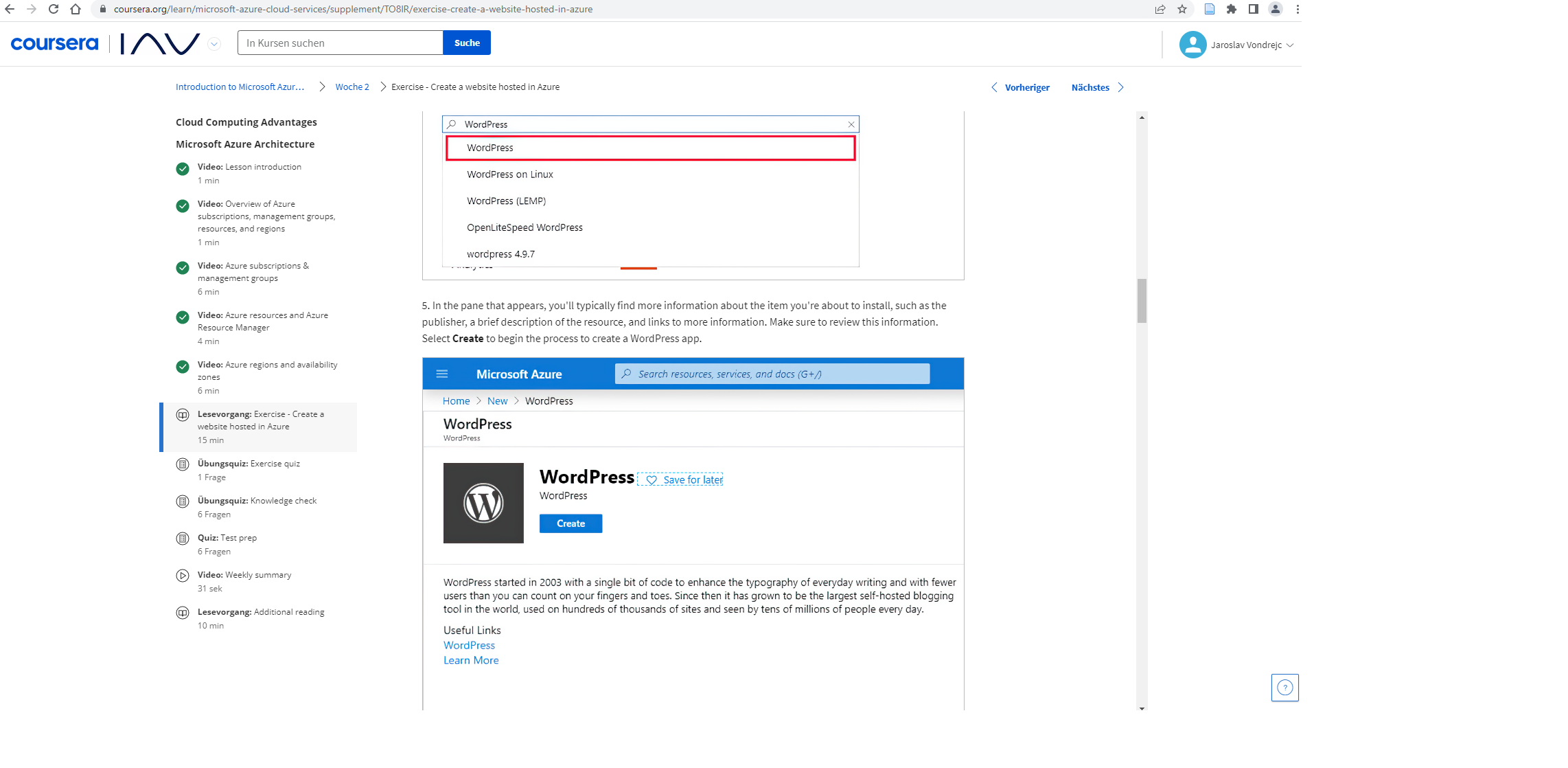Click the IAV partner logo
The height and width of the screenshot is (768, 1568).
pos(160,43)
